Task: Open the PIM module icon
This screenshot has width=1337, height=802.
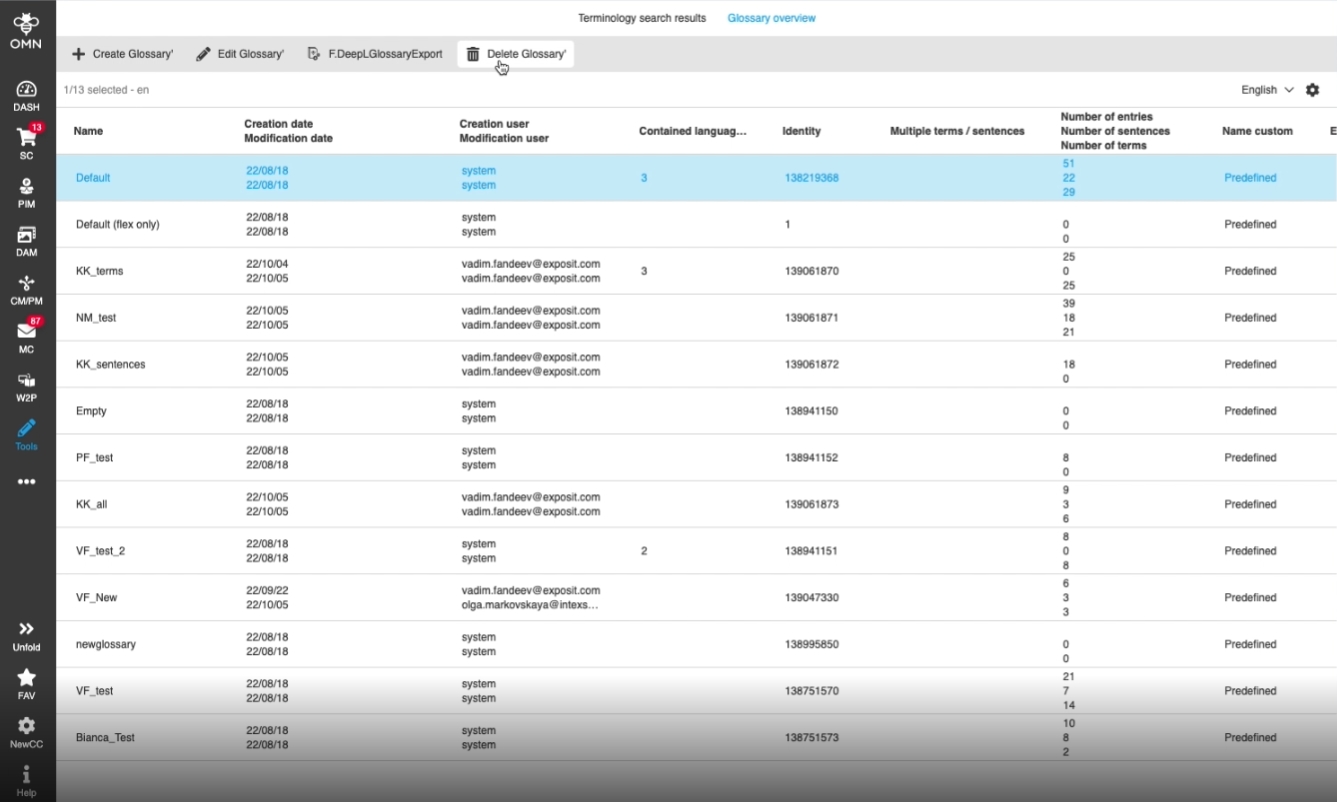Action: pyautogui.click(x=27, y=192)
